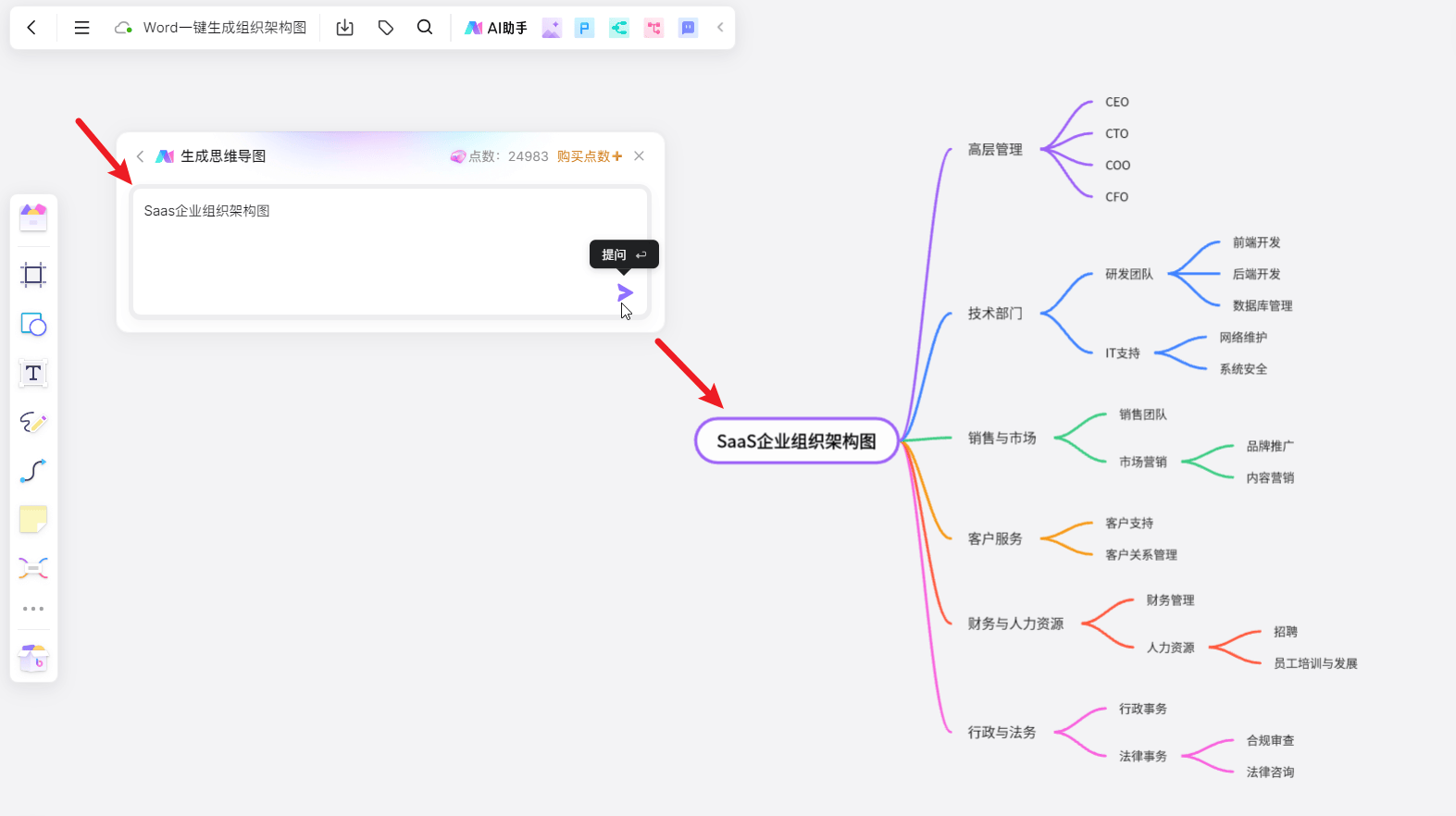Pick the Pen drawing tool
Image resolution: width=1456 pixels, height=816 pixels.
point(33,423)
